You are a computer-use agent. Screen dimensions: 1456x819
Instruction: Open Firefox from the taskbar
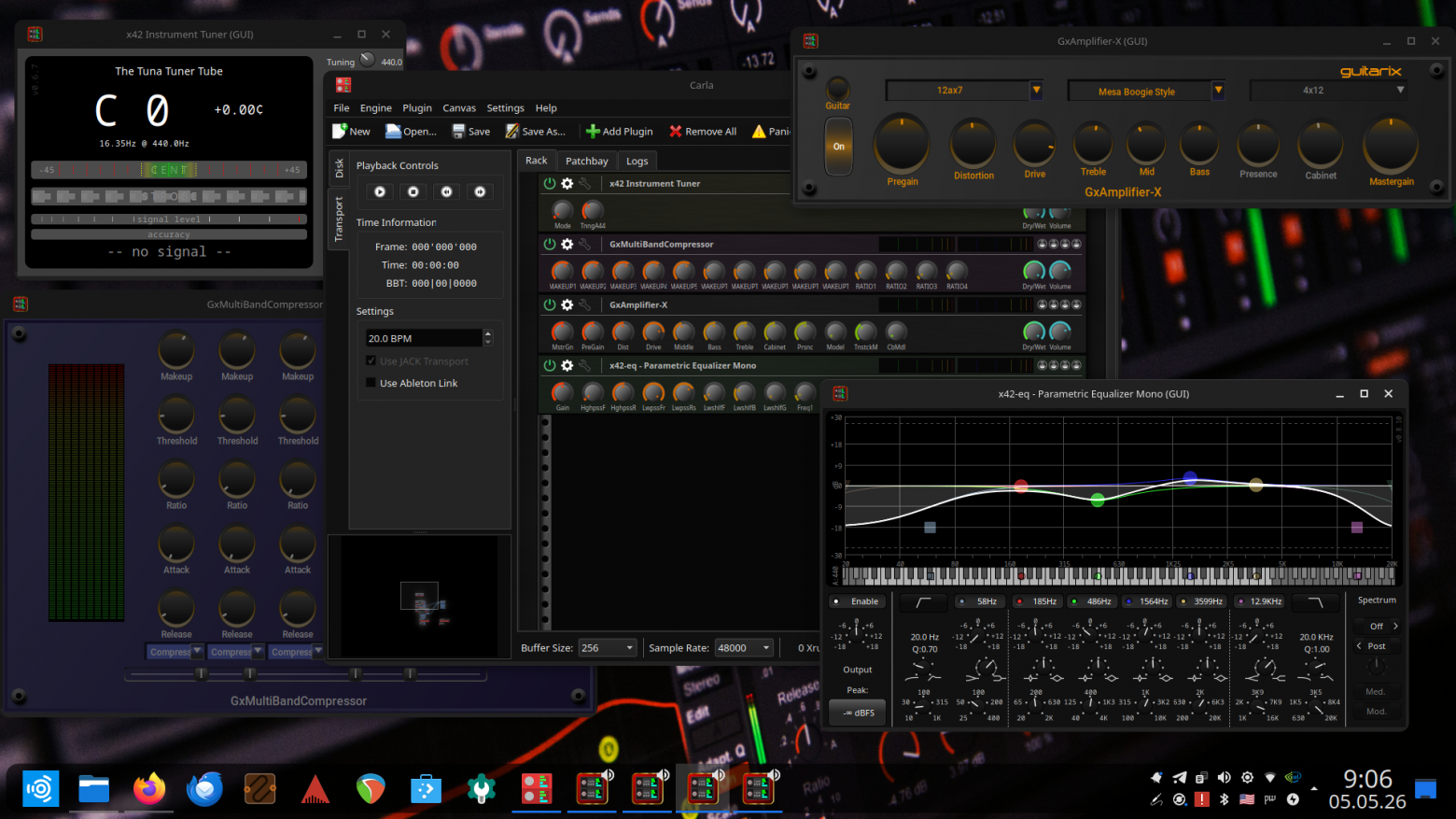click(x=149, y=789)
